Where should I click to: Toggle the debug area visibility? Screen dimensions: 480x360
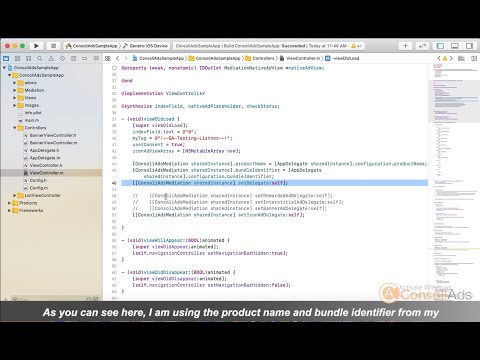pyautogui.click(x=455, y=46)
